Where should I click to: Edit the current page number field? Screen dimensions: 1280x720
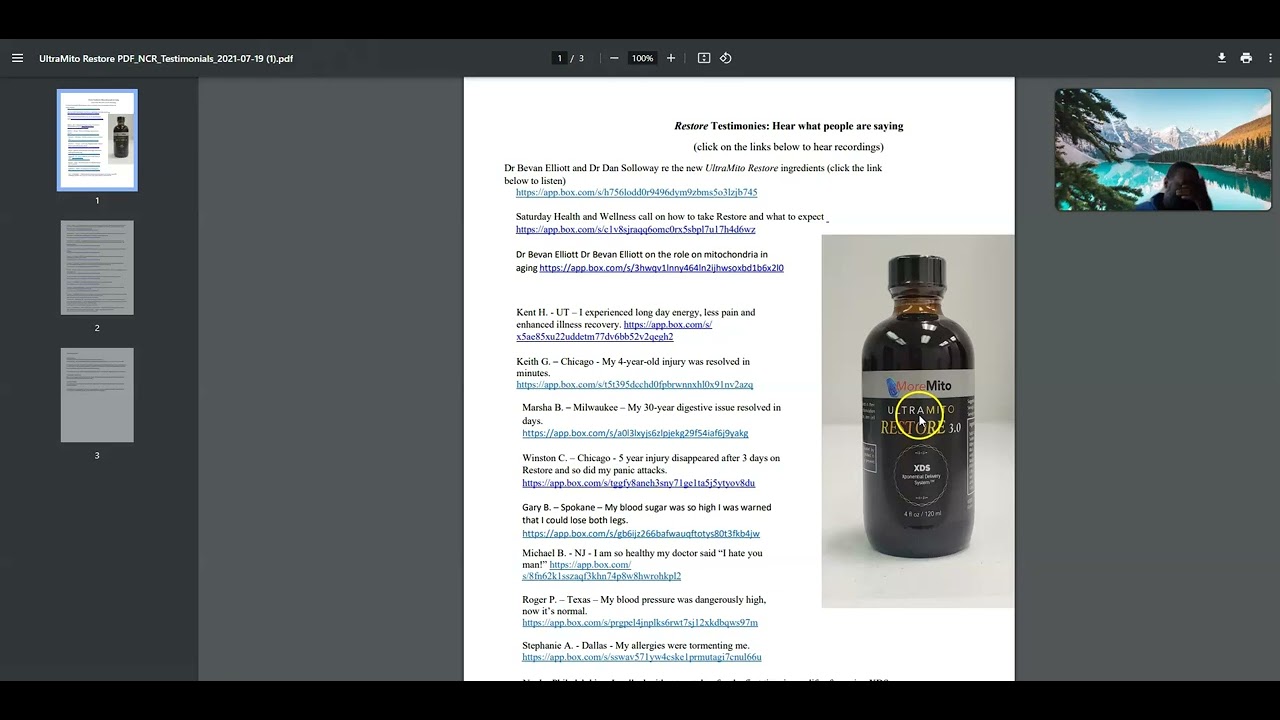point(560,58)
